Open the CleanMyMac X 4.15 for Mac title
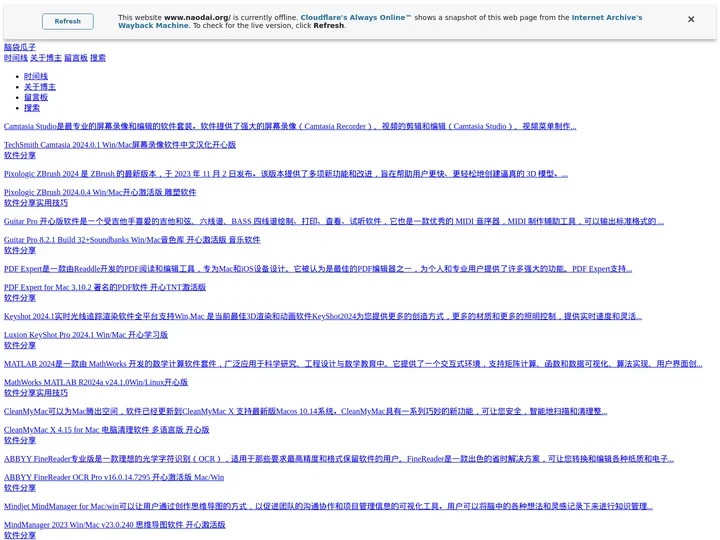 click(107, 430)
